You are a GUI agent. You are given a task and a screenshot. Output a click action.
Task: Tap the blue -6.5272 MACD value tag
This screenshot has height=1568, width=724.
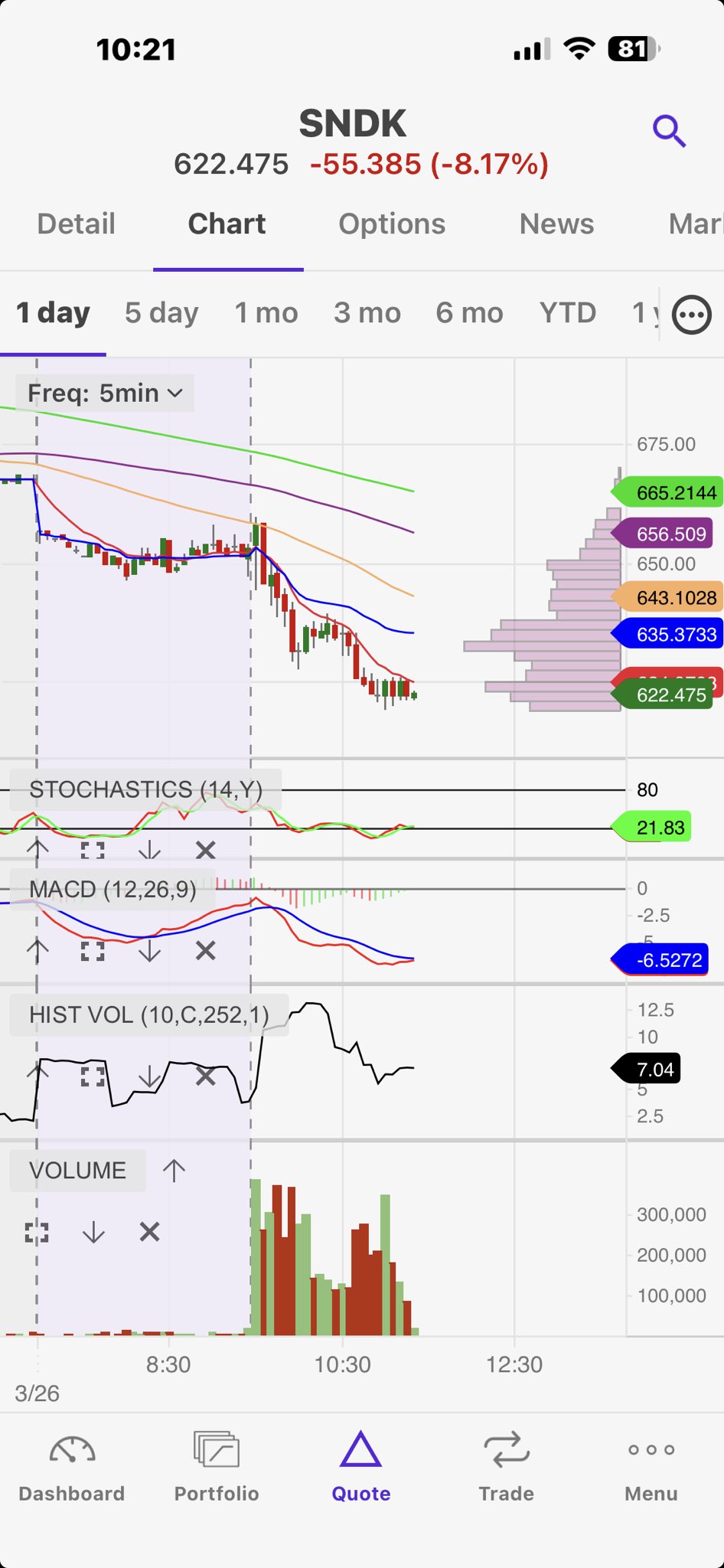pyautogui.click(x=660, y=959)
